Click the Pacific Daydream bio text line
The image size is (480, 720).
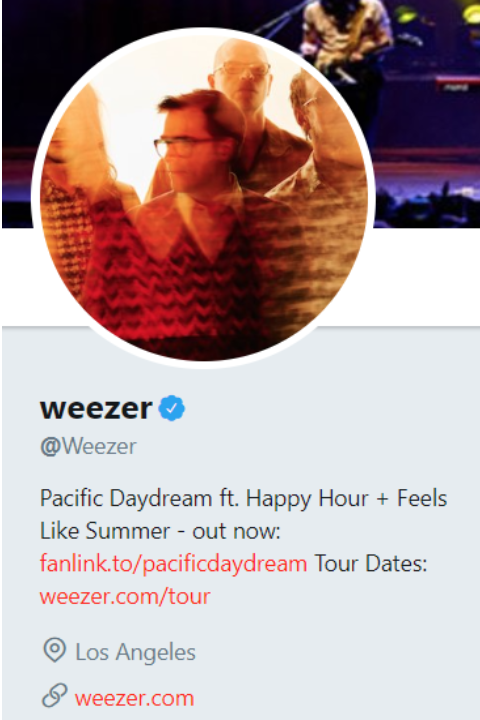point(243,499)
